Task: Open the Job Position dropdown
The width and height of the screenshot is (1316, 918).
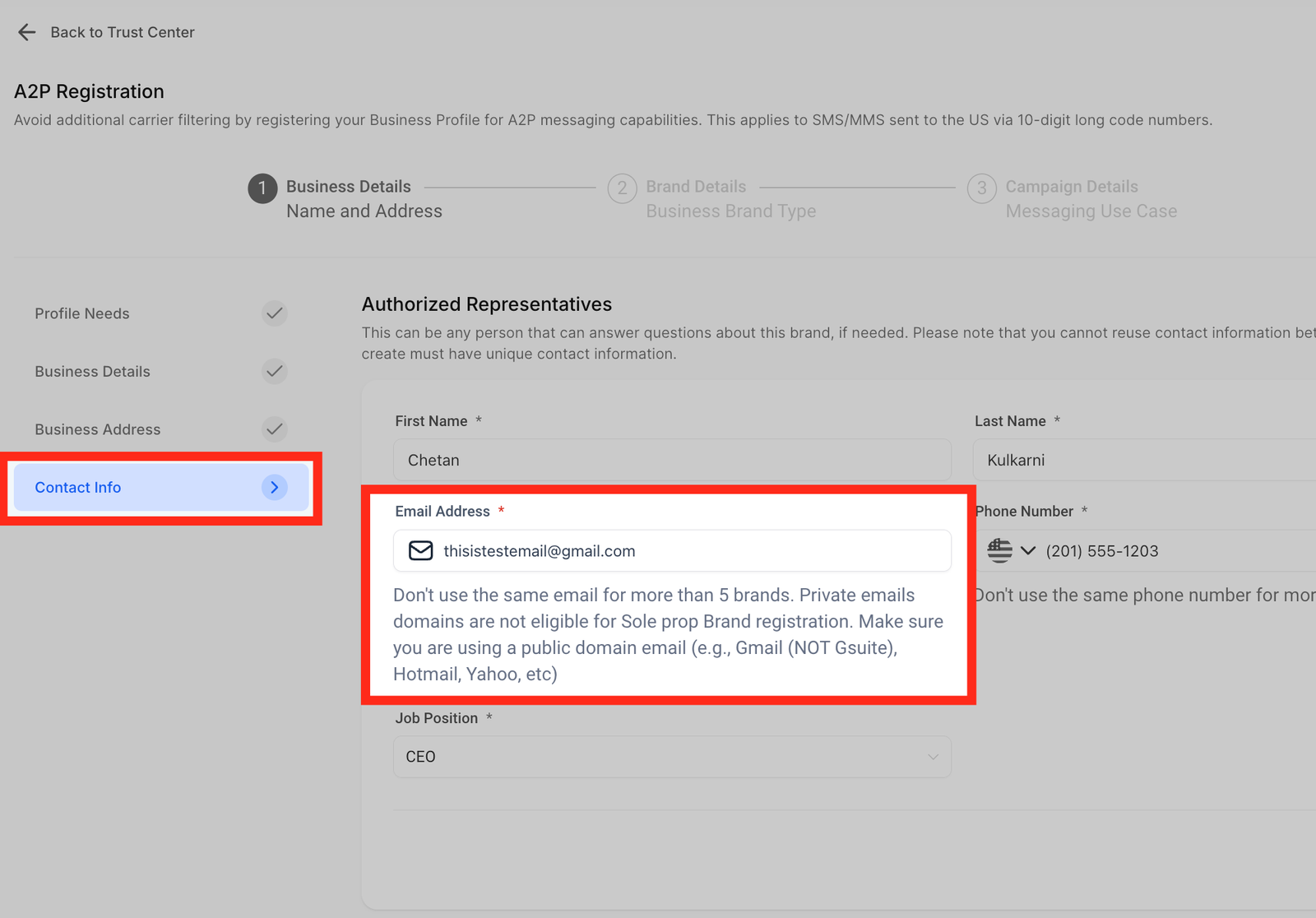Action: 671,757
